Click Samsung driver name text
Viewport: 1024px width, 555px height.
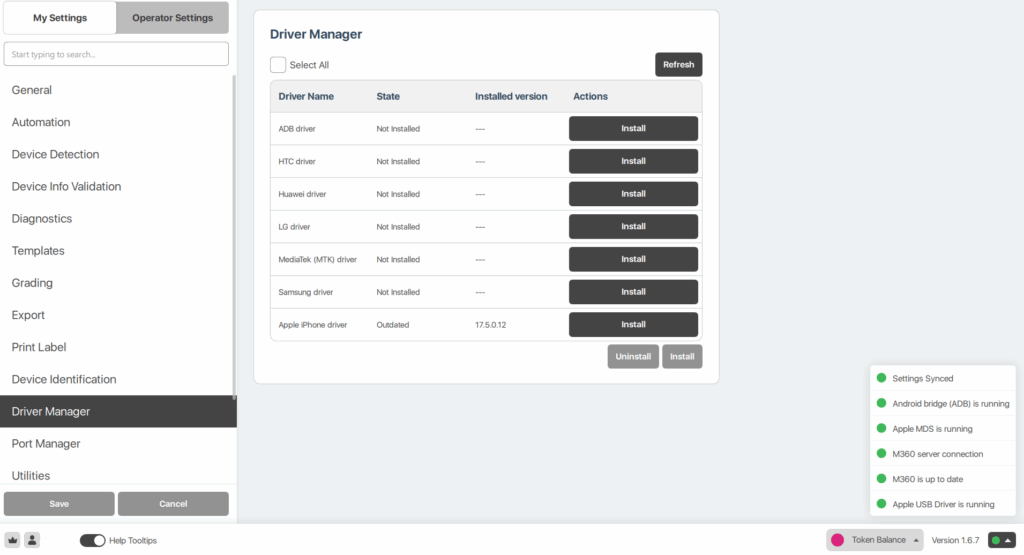point(306,292)
